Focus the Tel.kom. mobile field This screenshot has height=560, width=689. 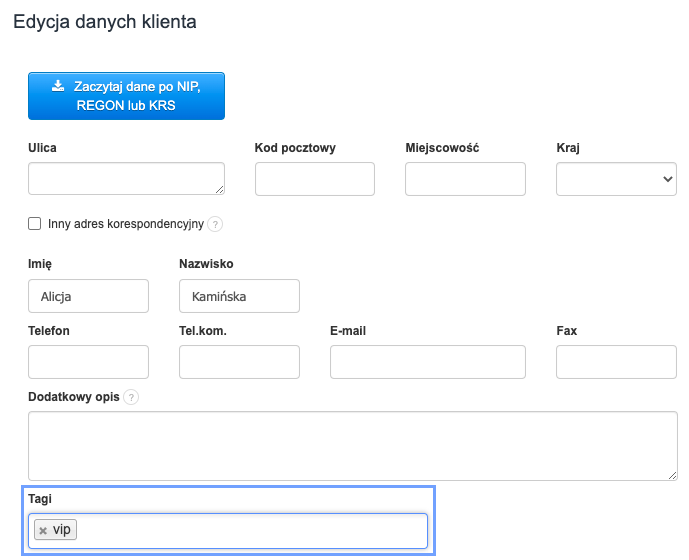[x=239, y=362]
